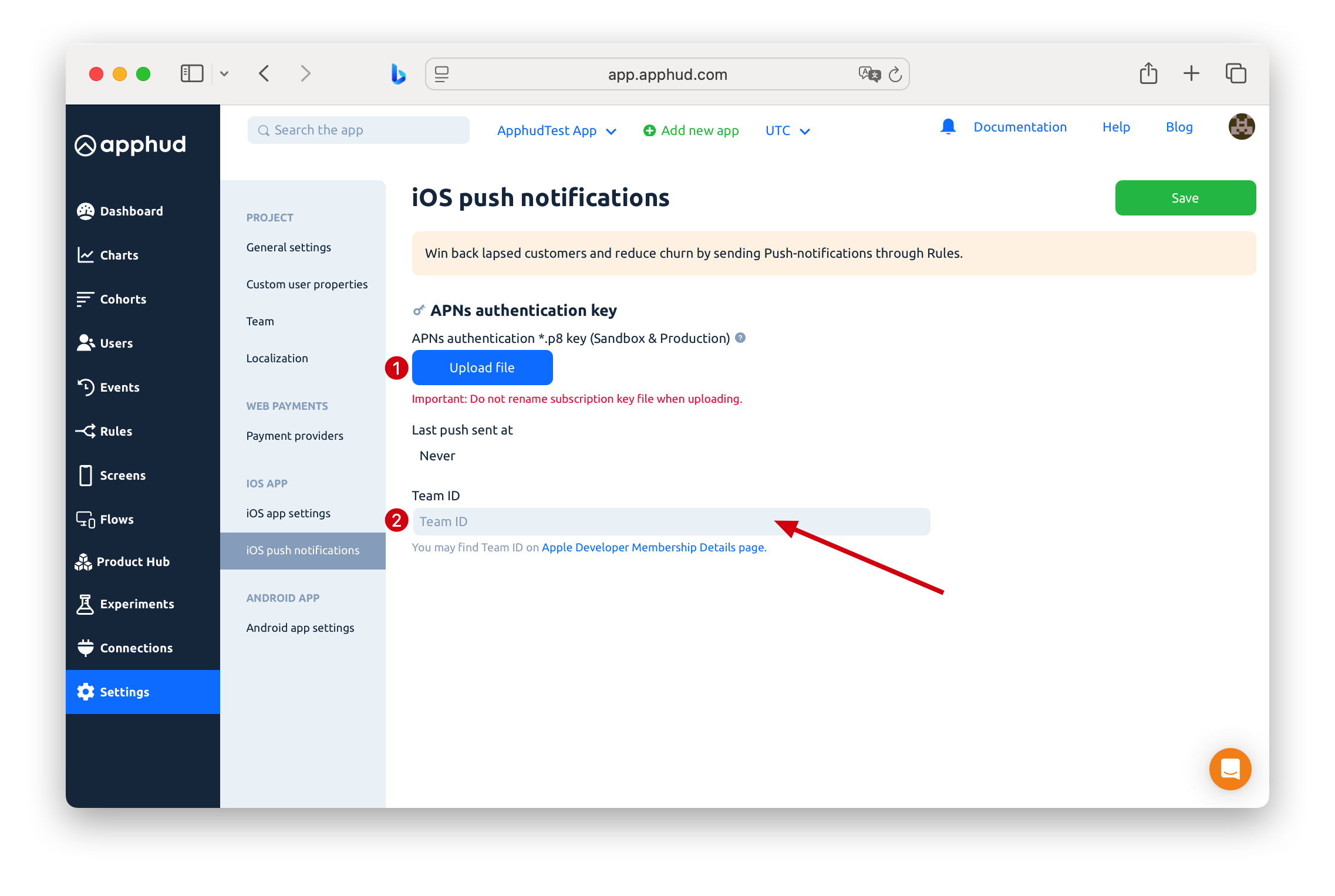Open the Cohorts section
The image size is (1335, 896).
click(x=122, y=299)
